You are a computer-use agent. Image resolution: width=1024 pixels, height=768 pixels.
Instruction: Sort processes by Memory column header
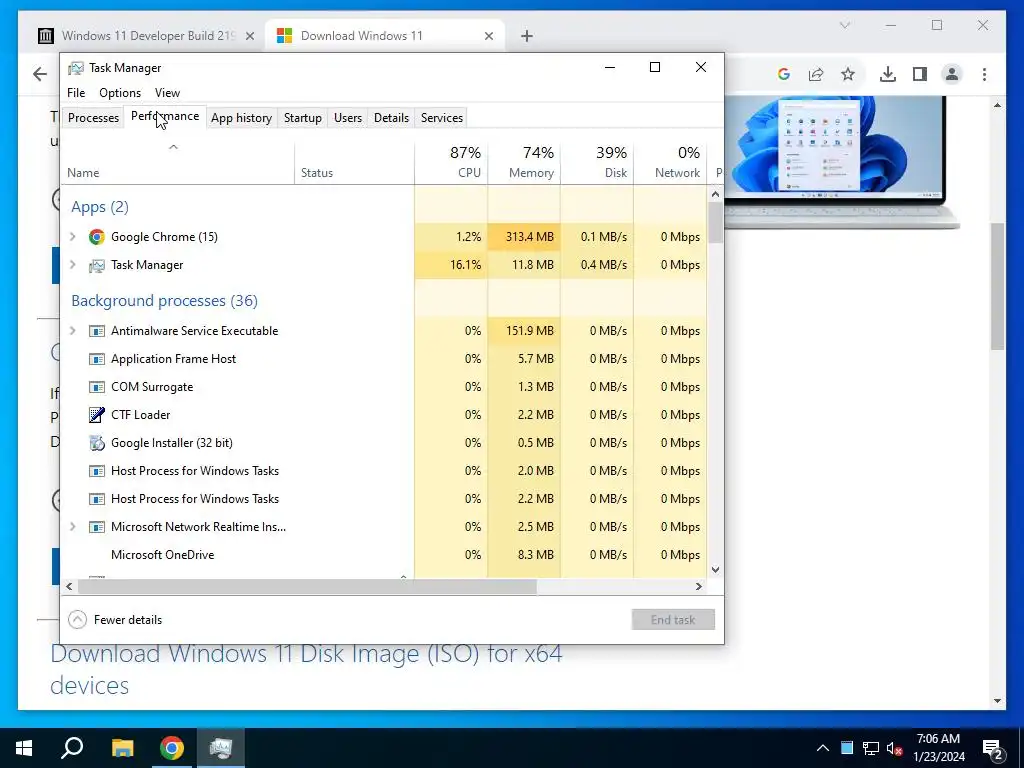pos(524,161)
